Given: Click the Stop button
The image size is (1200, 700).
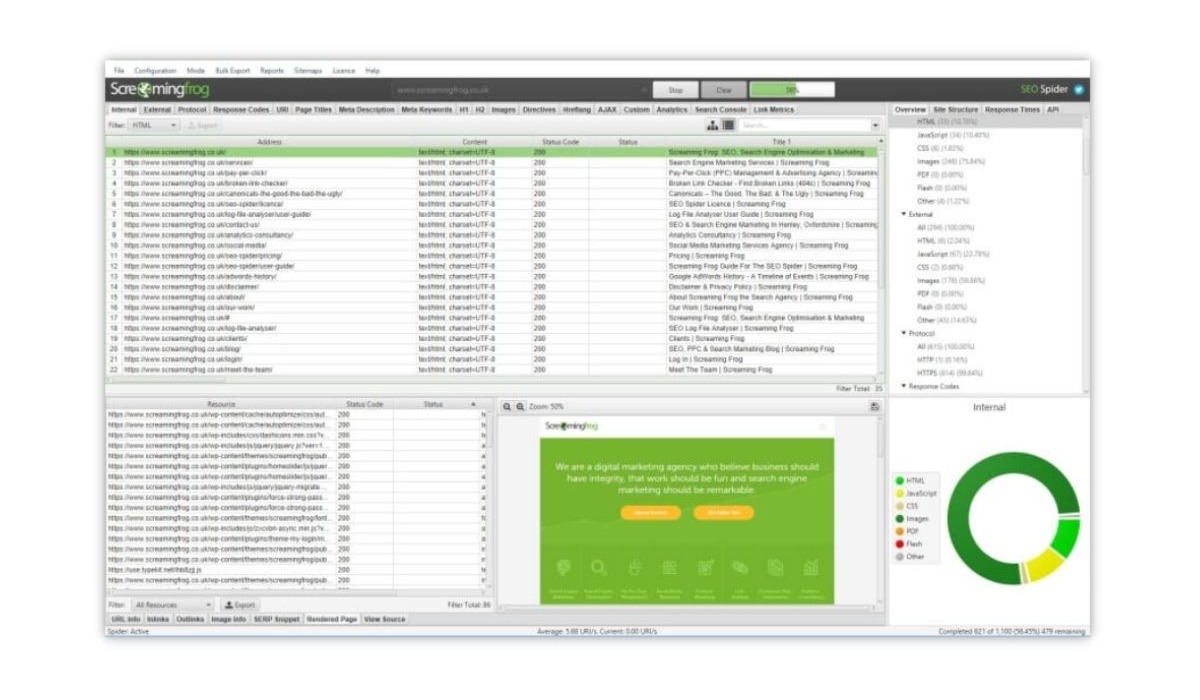Looking at the screenshot, I should click(675, 90).
